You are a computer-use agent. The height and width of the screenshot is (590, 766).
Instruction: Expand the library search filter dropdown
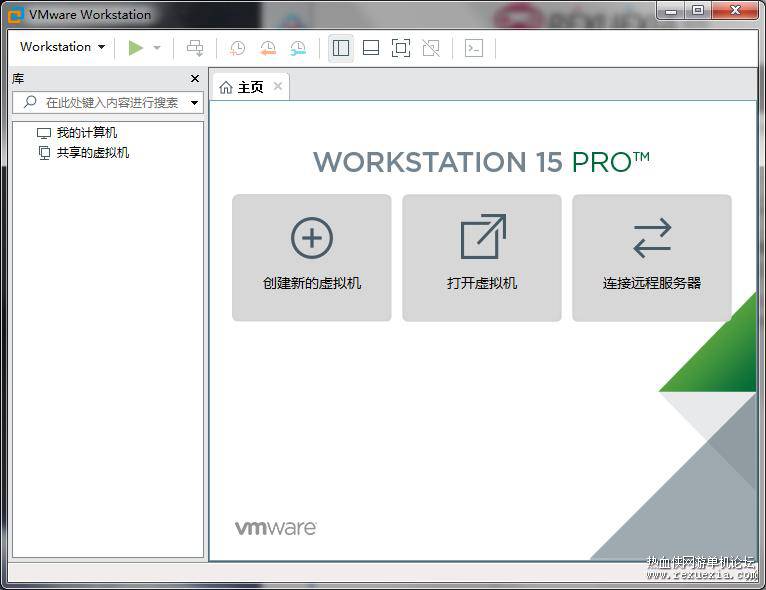coord(194,103)
